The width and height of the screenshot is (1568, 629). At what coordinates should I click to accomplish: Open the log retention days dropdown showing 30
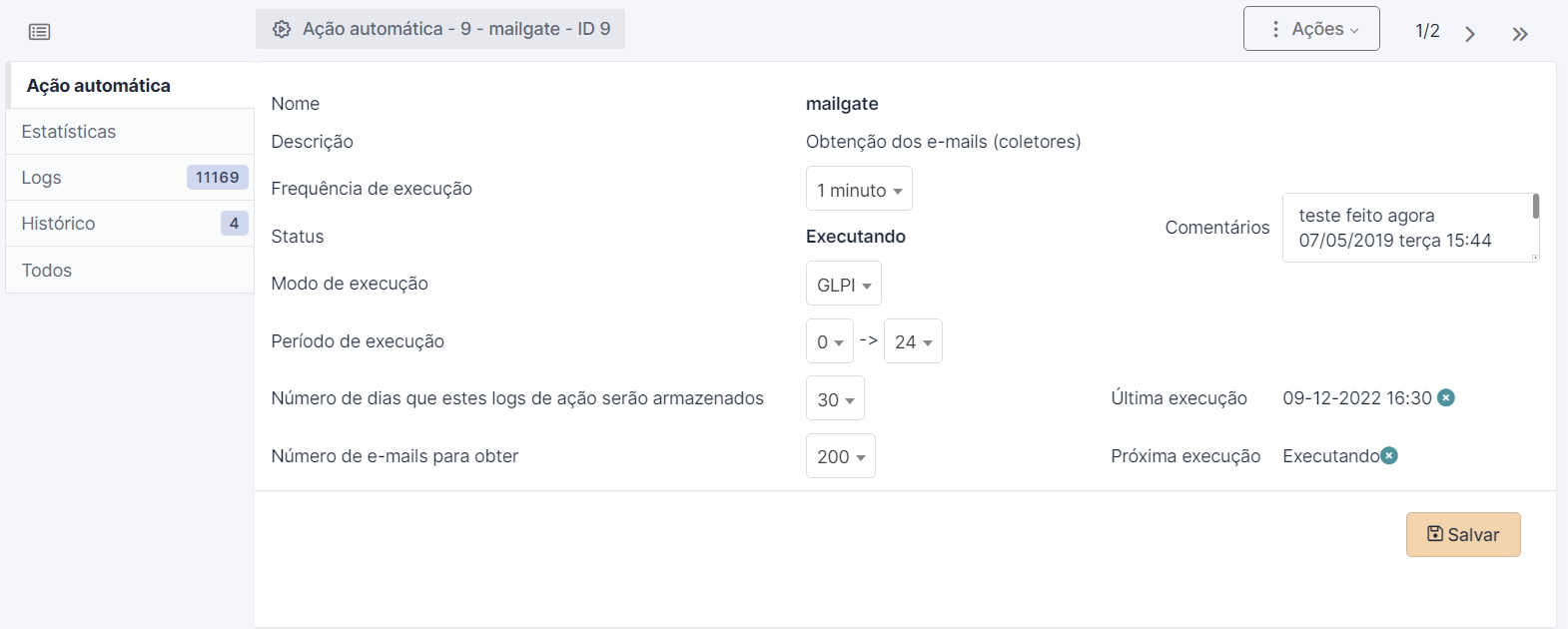point(835,398)
